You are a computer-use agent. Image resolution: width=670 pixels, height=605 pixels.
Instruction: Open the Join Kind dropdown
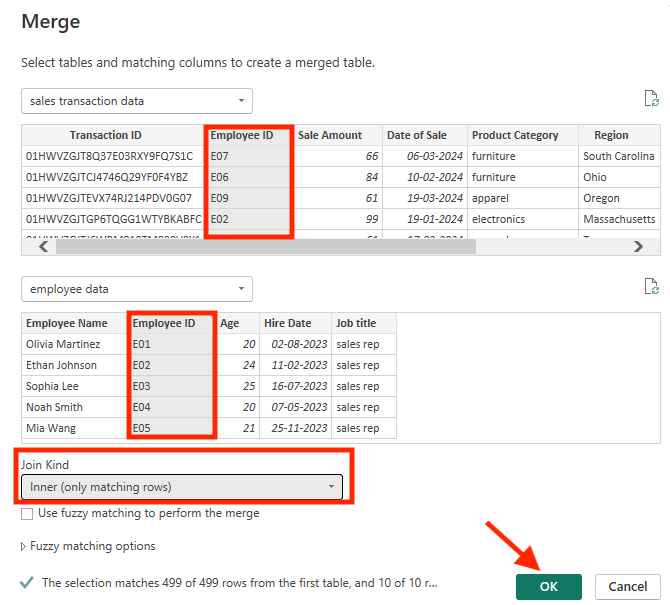(x=182, y=487)
